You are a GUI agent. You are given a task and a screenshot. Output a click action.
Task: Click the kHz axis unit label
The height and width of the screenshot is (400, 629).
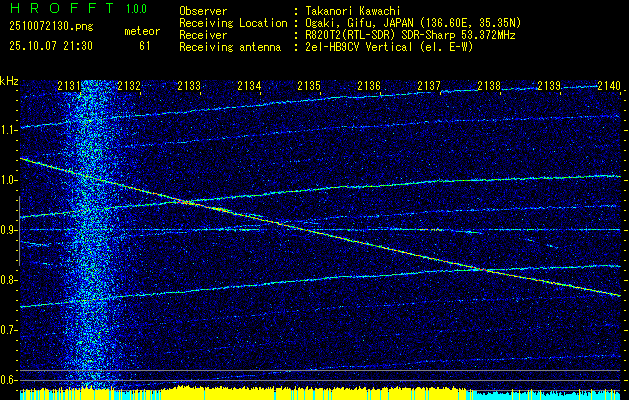pyautogui.click(x=9, y=81)
